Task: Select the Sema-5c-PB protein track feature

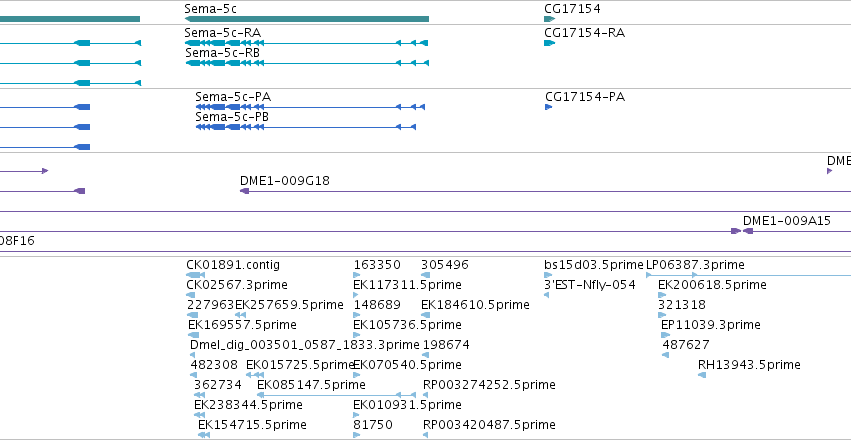Action: [x=306, y=127]
